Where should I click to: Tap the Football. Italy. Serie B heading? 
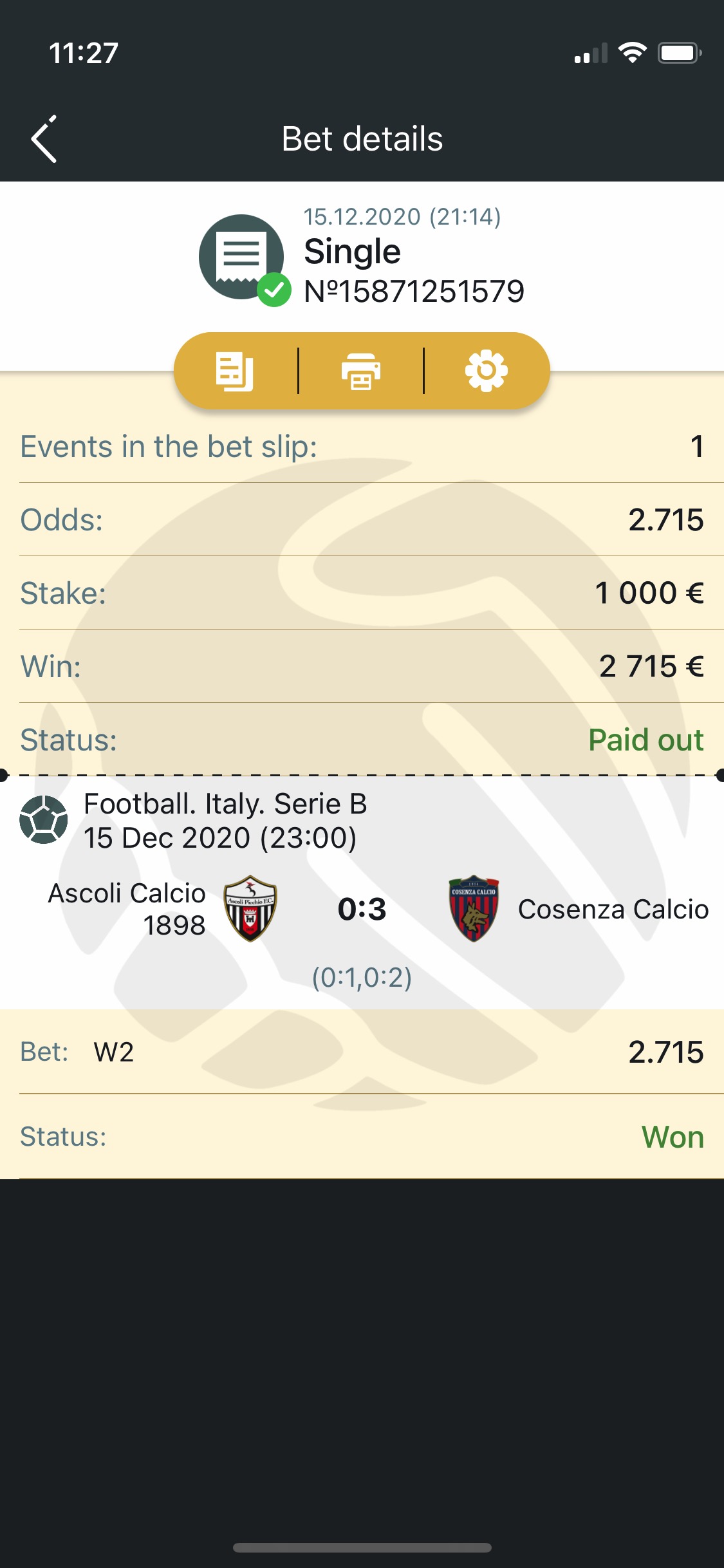coord(225,803)
